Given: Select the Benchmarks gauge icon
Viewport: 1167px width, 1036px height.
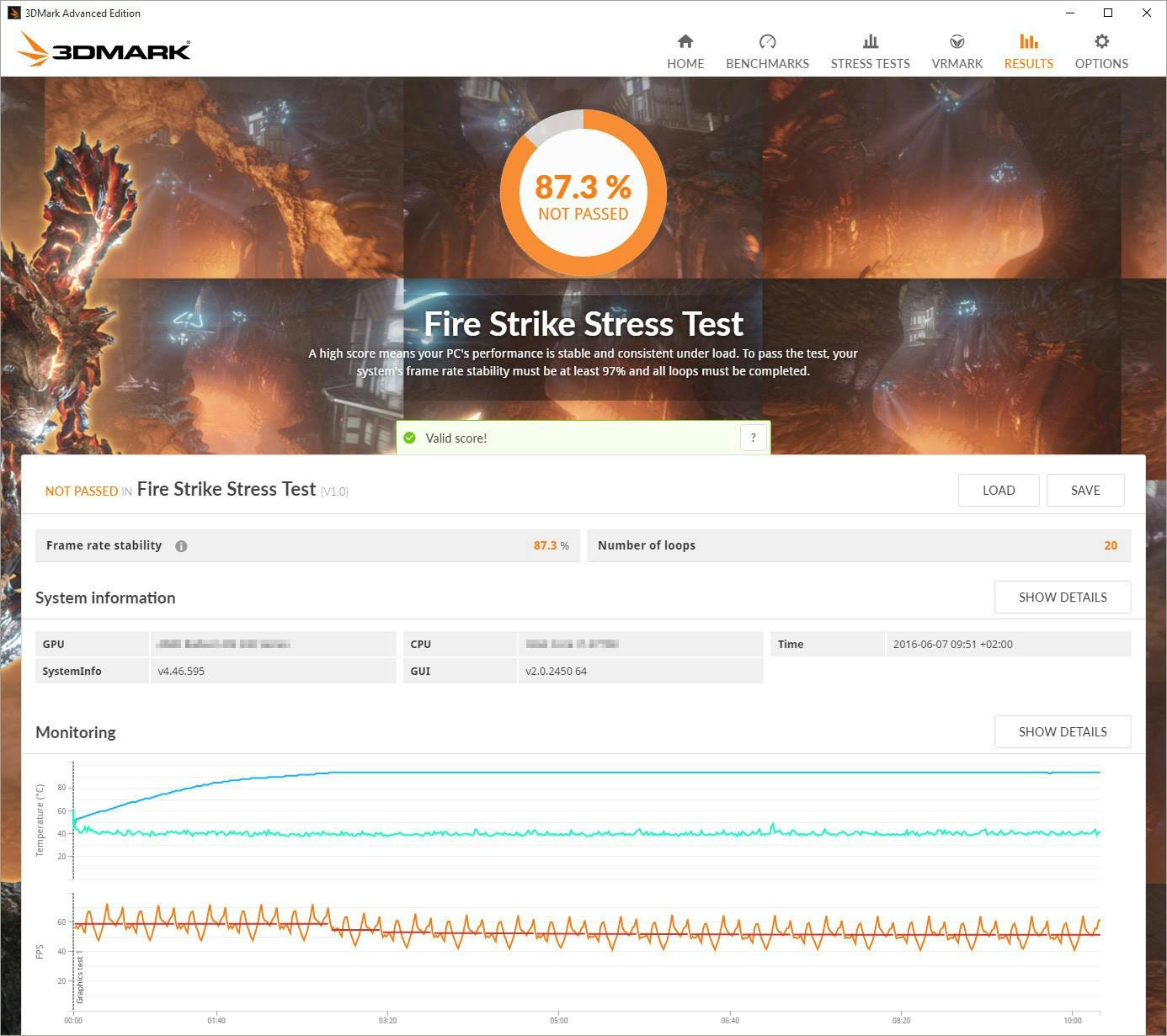Looking at the screenshot, I should 766,41.
